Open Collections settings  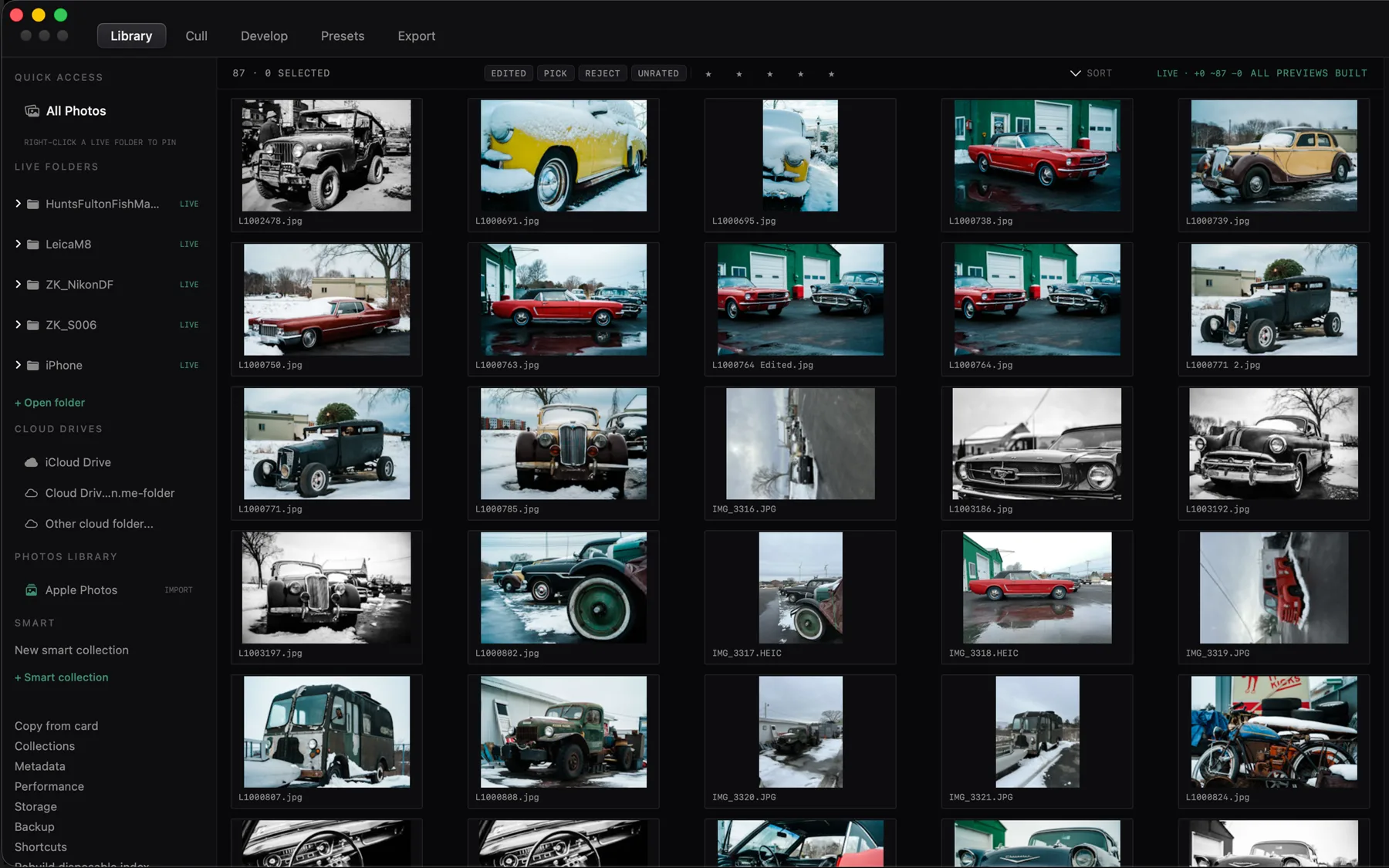[45, 746]
